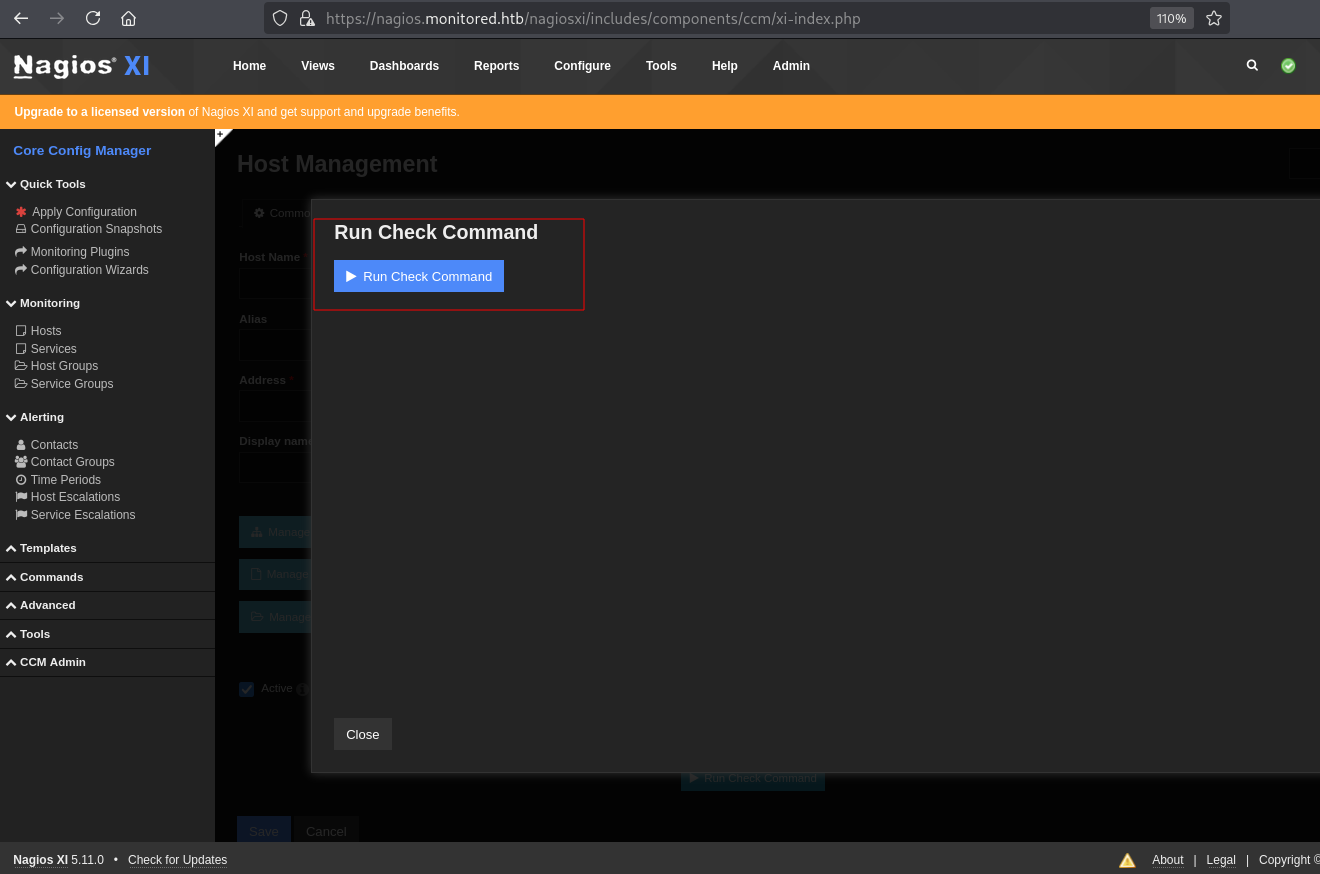Open the Legal link in footer
The width and height of the screenshot is (1320, 874).
pos(1221,860)
